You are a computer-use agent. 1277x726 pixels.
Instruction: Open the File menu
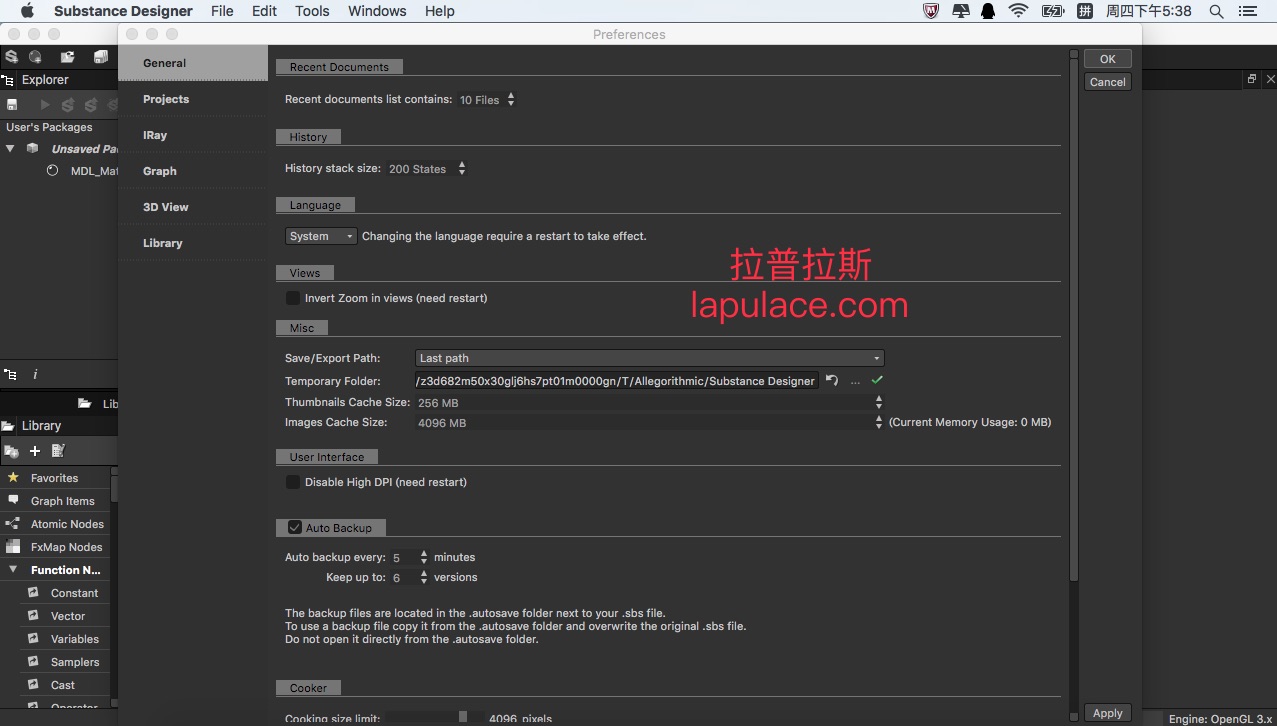(222, 11)
